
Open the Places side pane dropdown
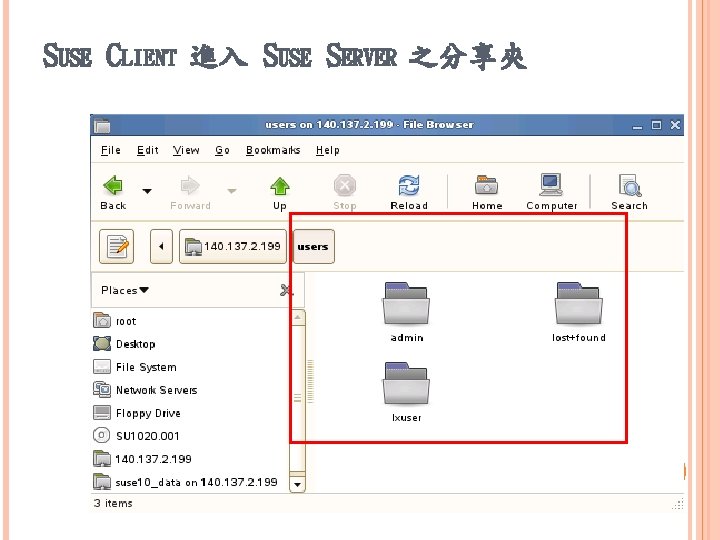click(125, 290)
